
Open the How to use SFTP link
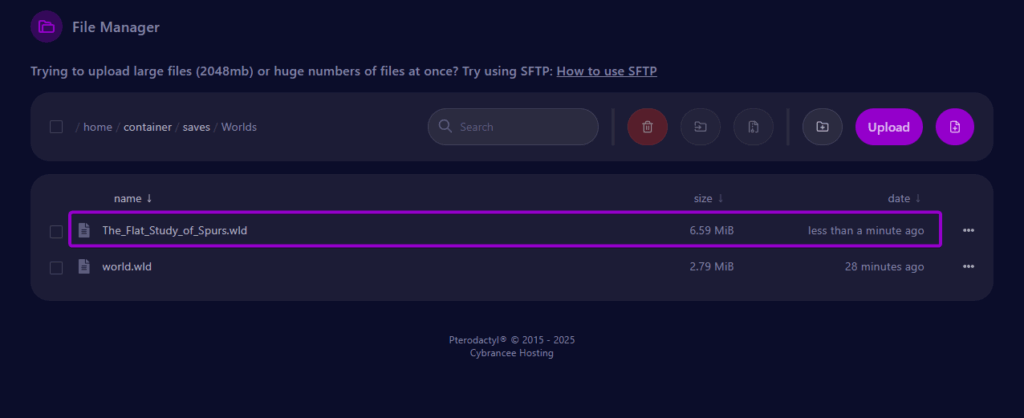click(606, 71)
